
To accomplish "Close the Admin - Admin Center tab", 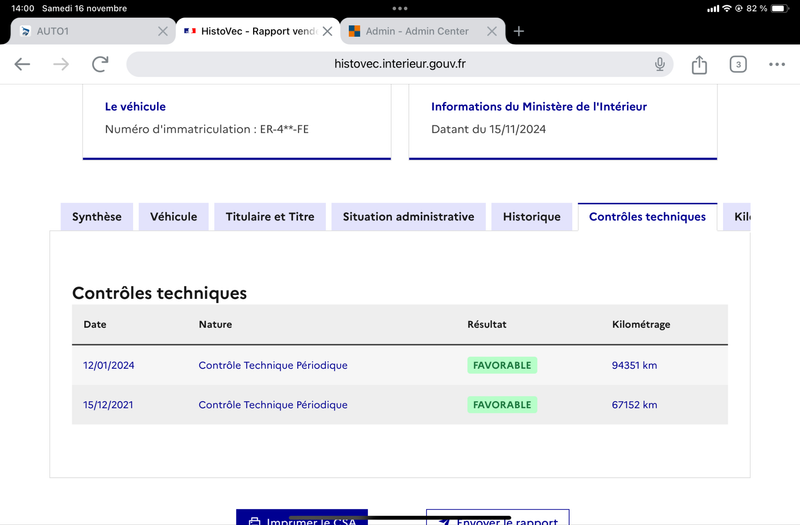I will pos(492,31).
